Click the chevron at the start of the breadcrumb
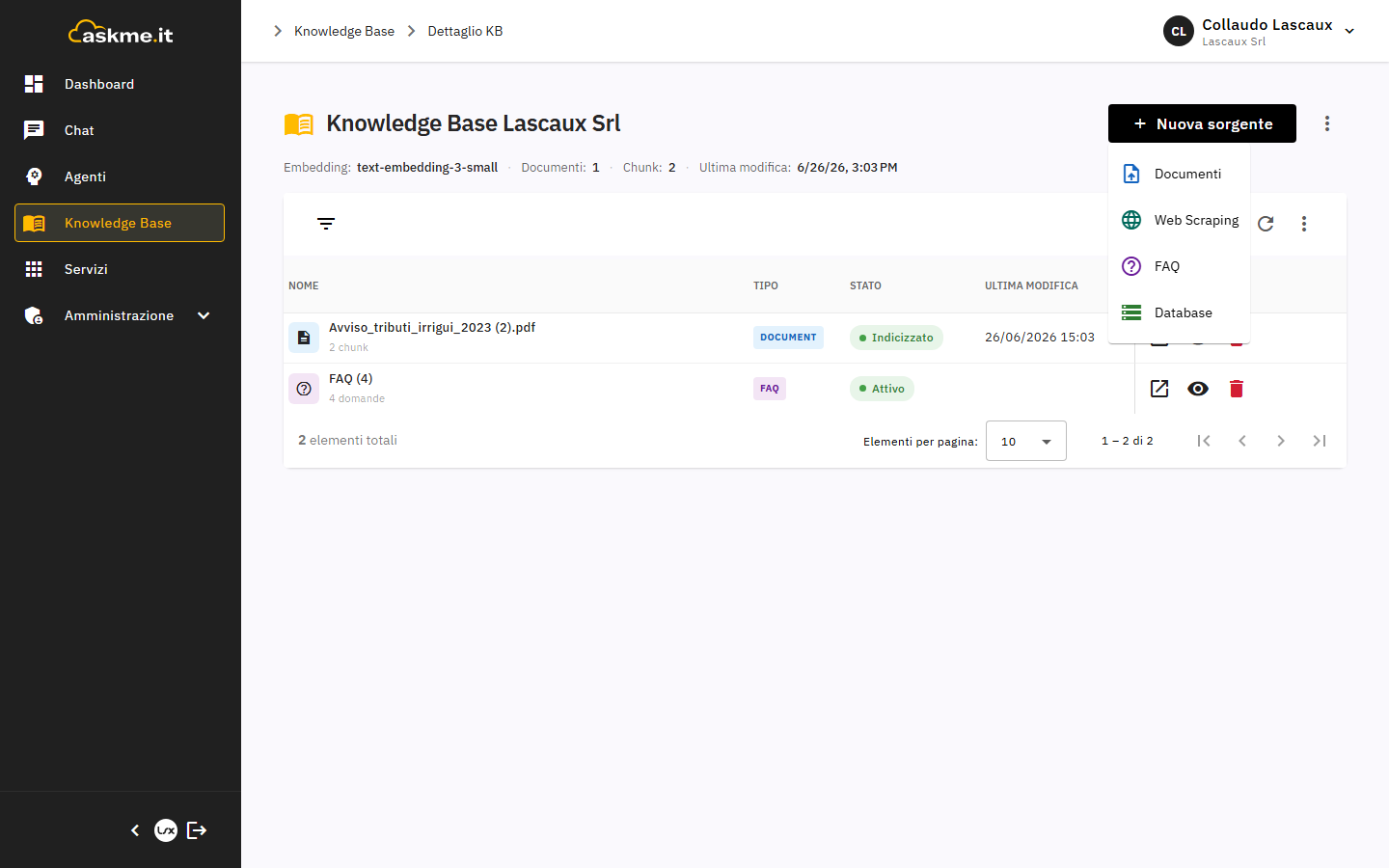The height and width of the screenshot is (868, 1389). (x=278, y=31)
